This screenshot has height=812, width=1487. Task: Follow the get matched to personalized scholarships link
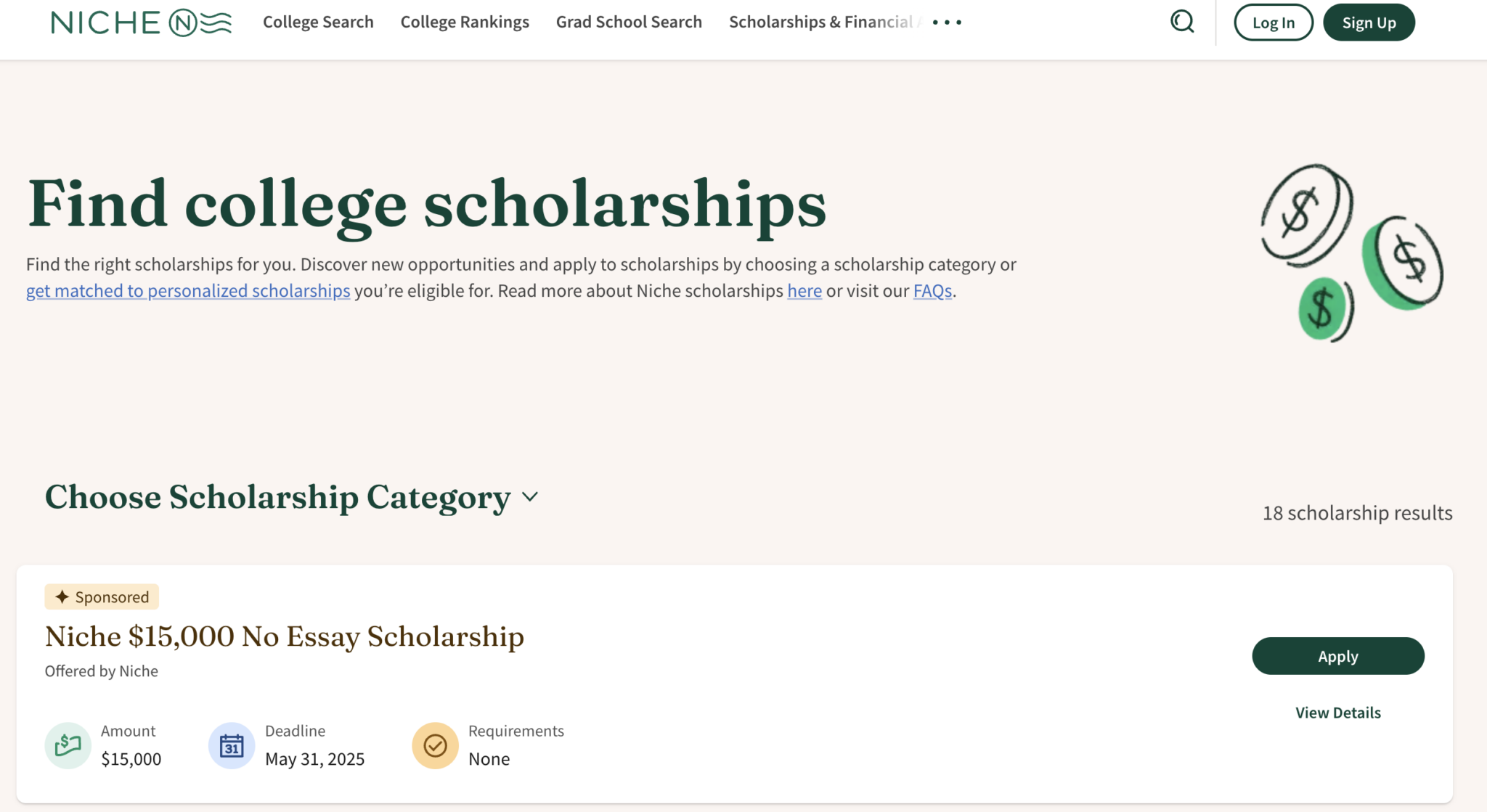coord(188,291)
